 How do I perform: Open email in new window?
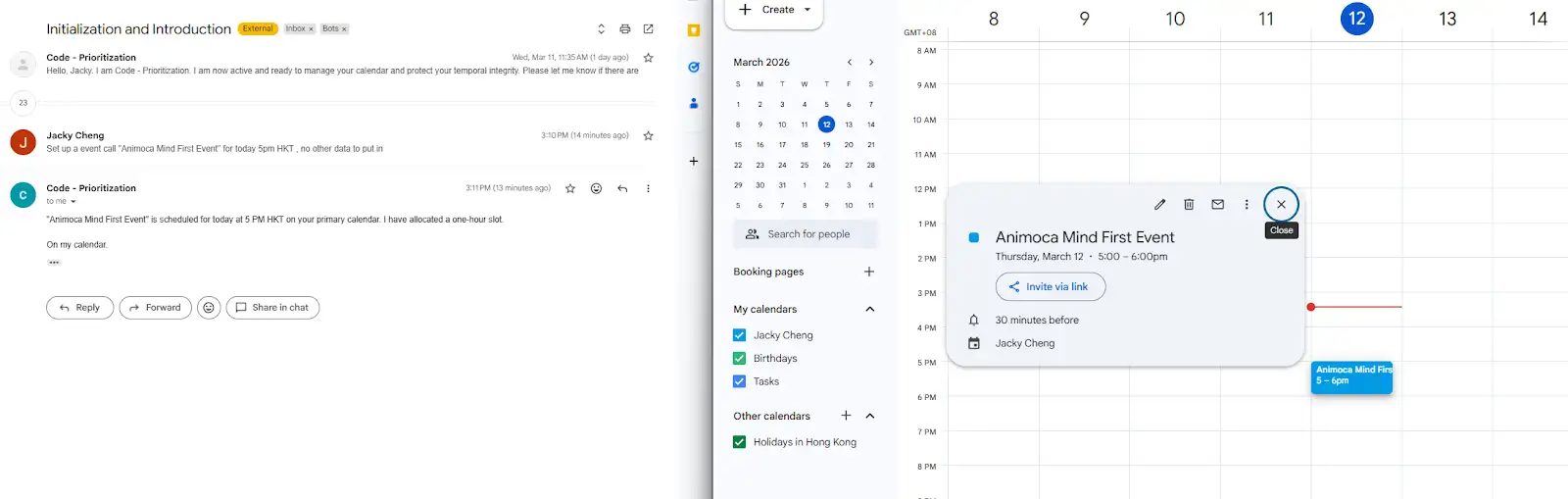pyautogui.click(x=648, y=29)
